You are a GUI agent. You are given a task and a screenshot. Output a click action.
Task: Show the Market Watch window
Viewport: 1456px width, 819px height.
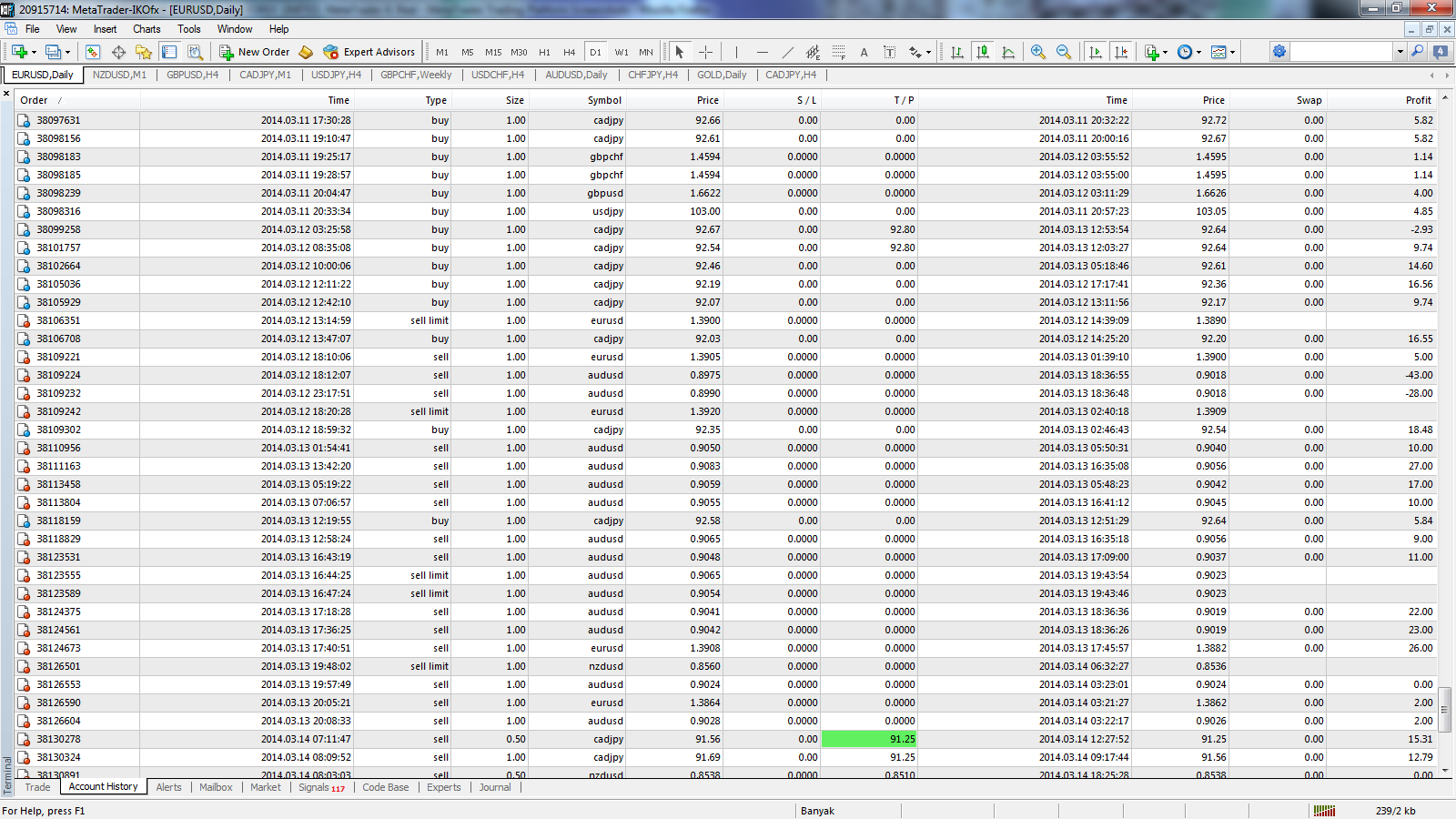pos(93,52)
